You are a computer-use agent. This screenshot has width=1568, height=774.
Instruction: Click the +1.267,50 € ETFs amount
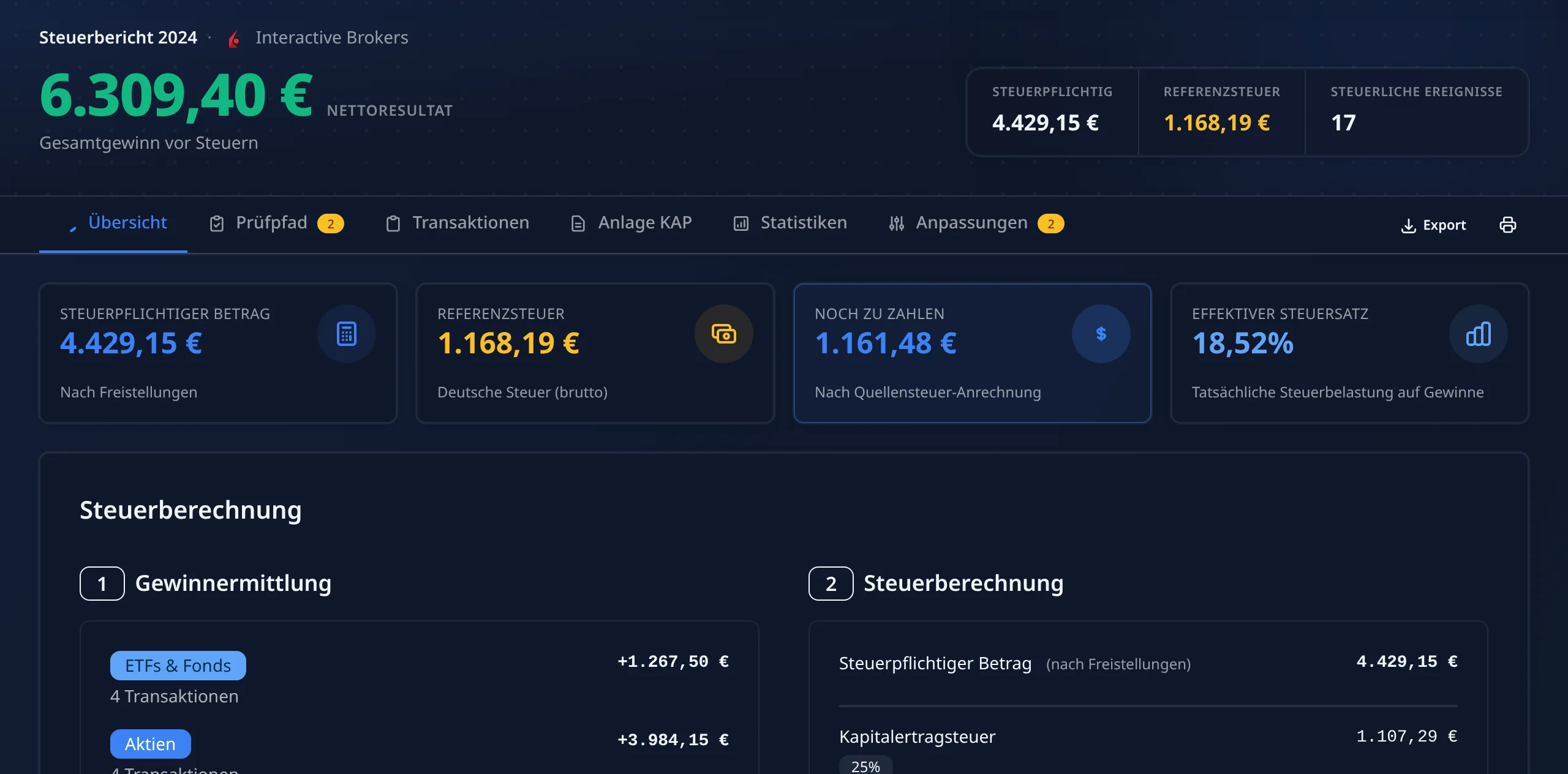pos(673,662)
